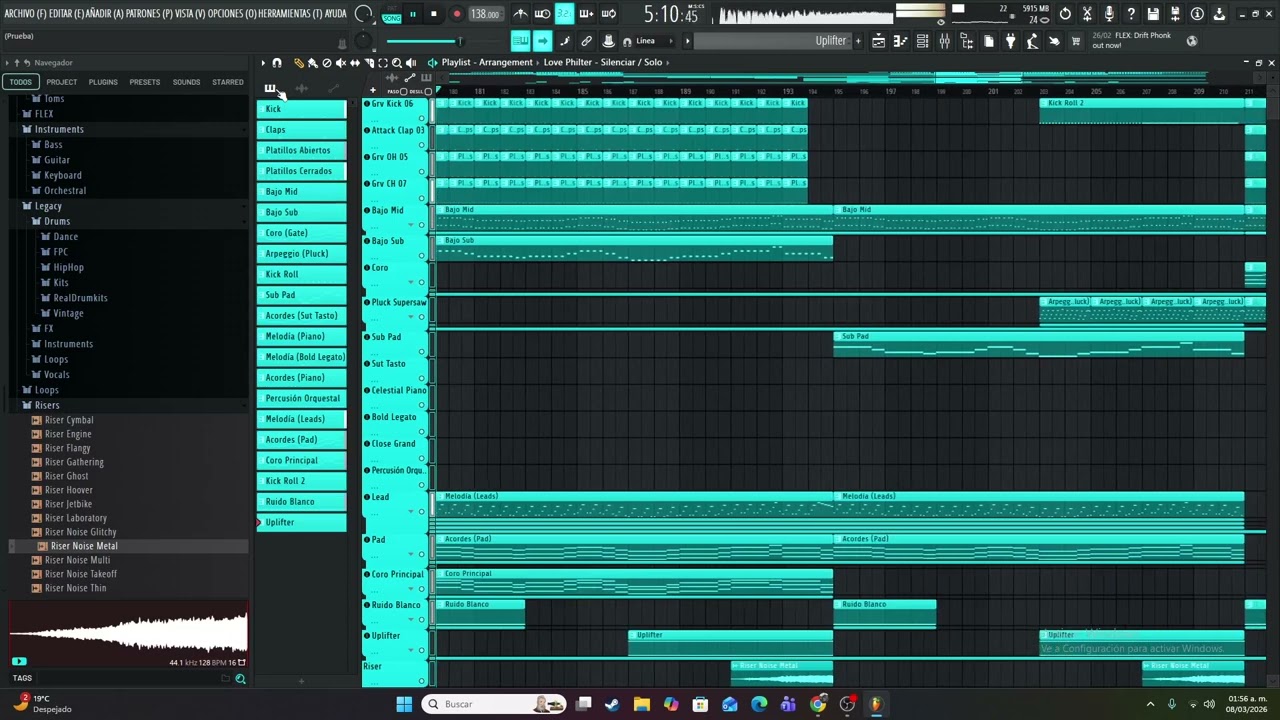Open the Uplifter pattern selector dropdown
The height and width of the screenshot is (720, 1280).
click(x=775, y=41)
